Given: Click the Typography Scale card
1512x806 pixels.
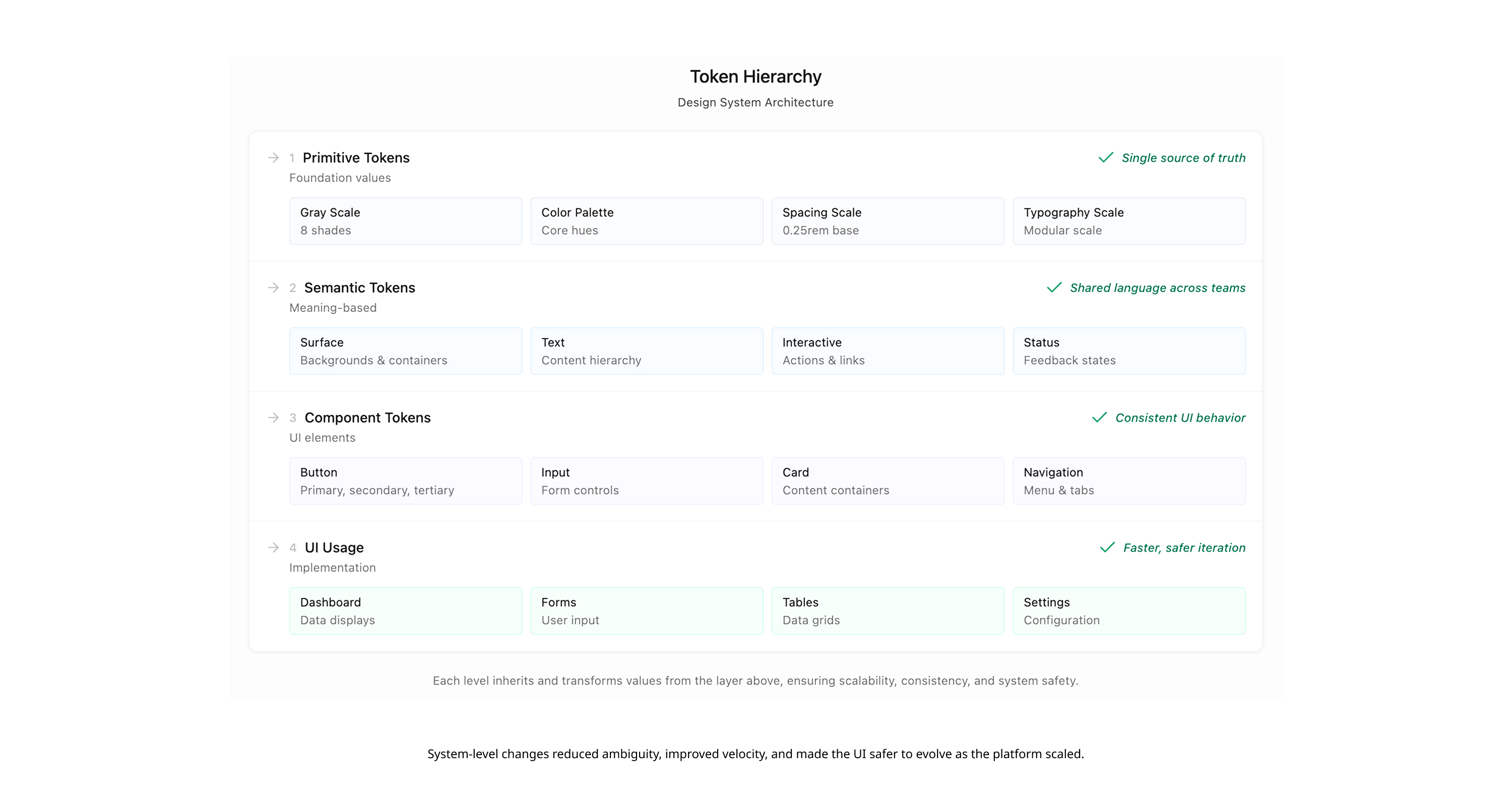Looking at the screenshot, I should (1129, 221).
